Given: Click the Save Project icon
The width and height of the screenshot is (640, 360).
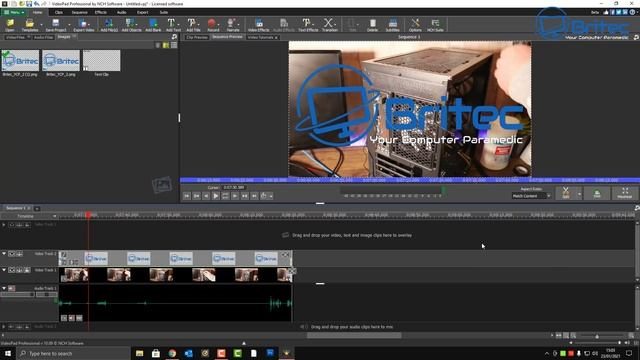Looking at the screenshot, I should pos(56,25).
